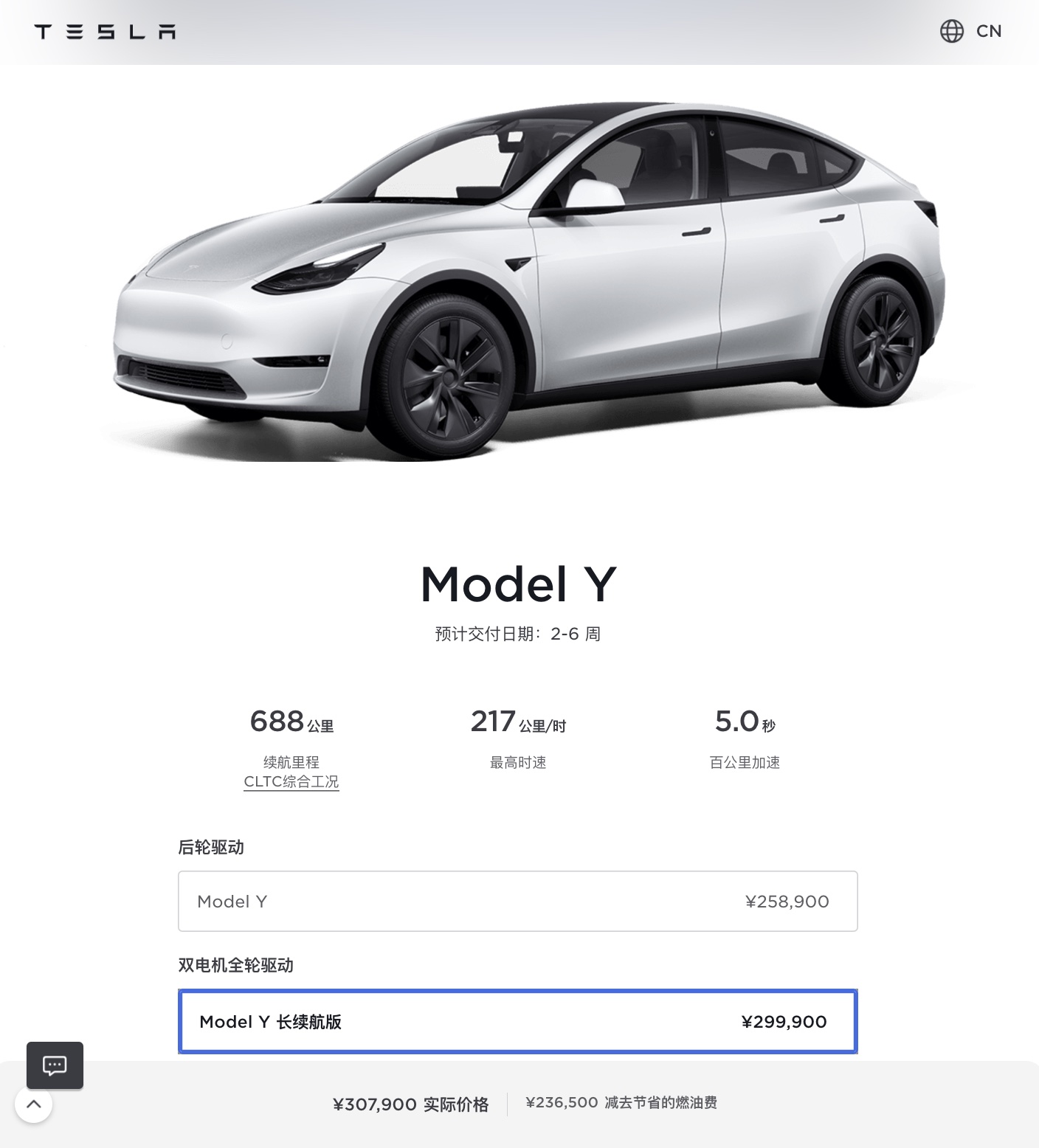
Task: Click the Model Y page heading
Action: coord(518,584)
